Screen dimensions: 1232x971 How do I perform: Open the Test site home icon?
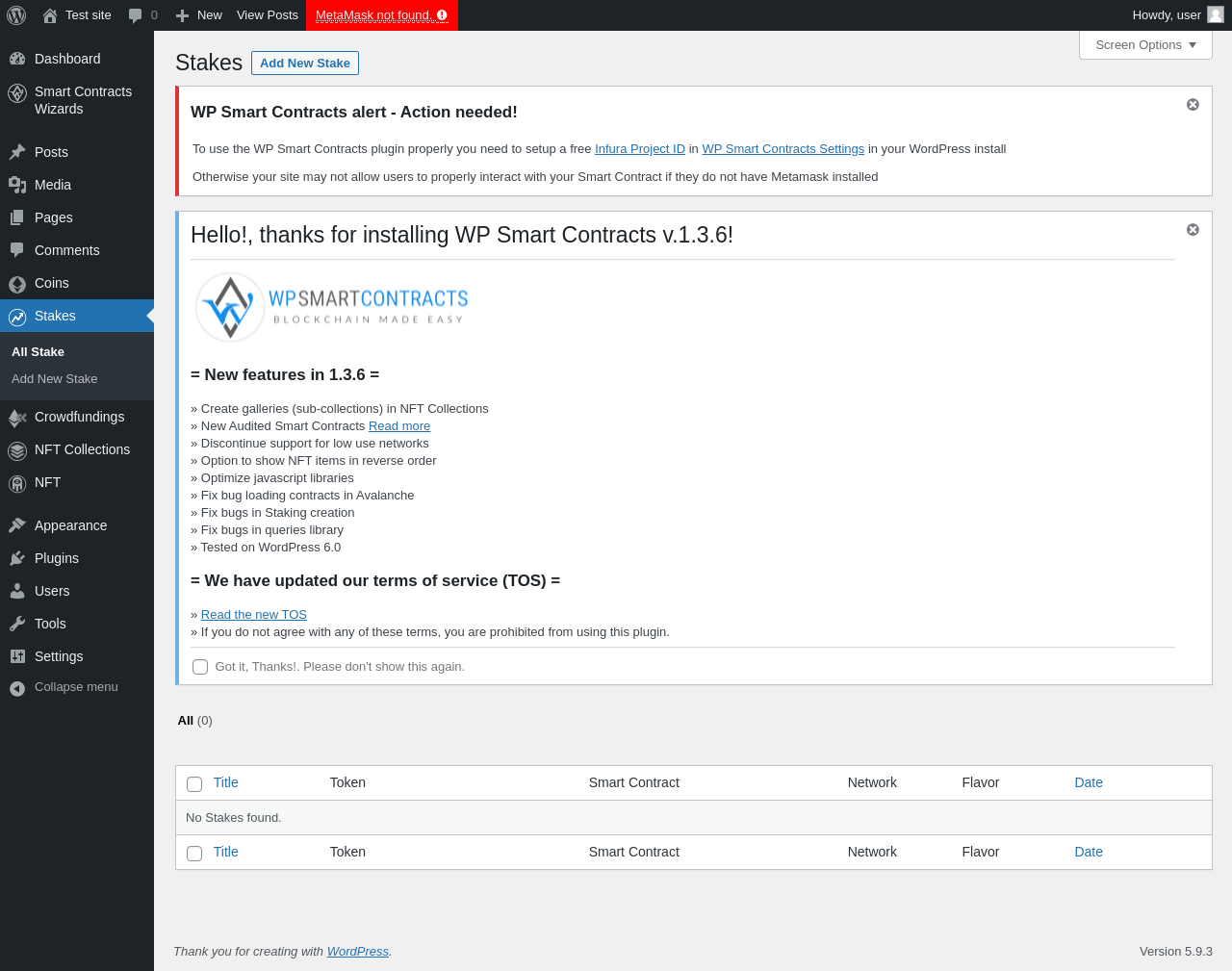coord(50,15)
